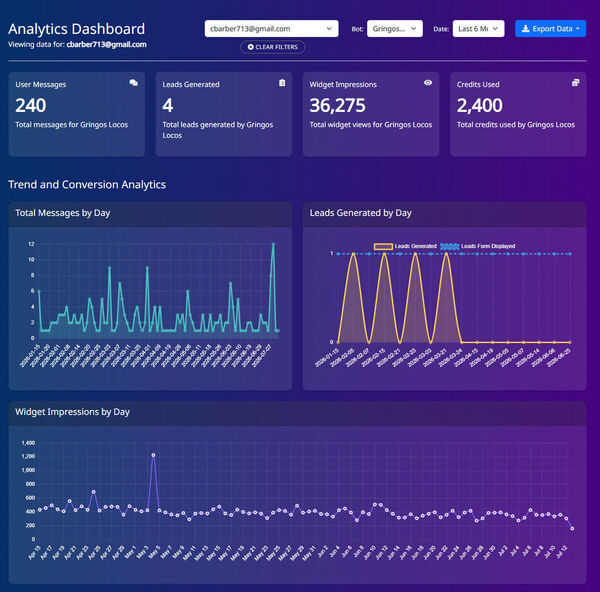The image size is (600, 592).
Task: Click the yellow Leads Generated legend swatch
Action: tap(383, 246)
